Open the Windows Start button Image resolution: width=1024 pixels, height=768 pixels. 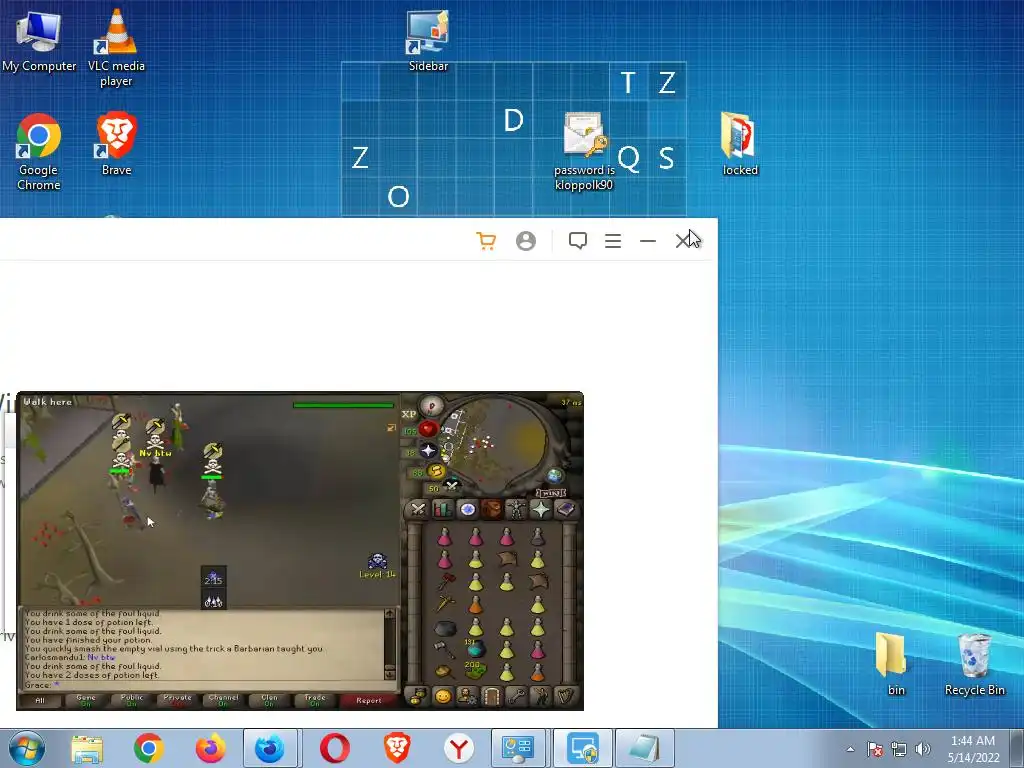pos(27,748)
